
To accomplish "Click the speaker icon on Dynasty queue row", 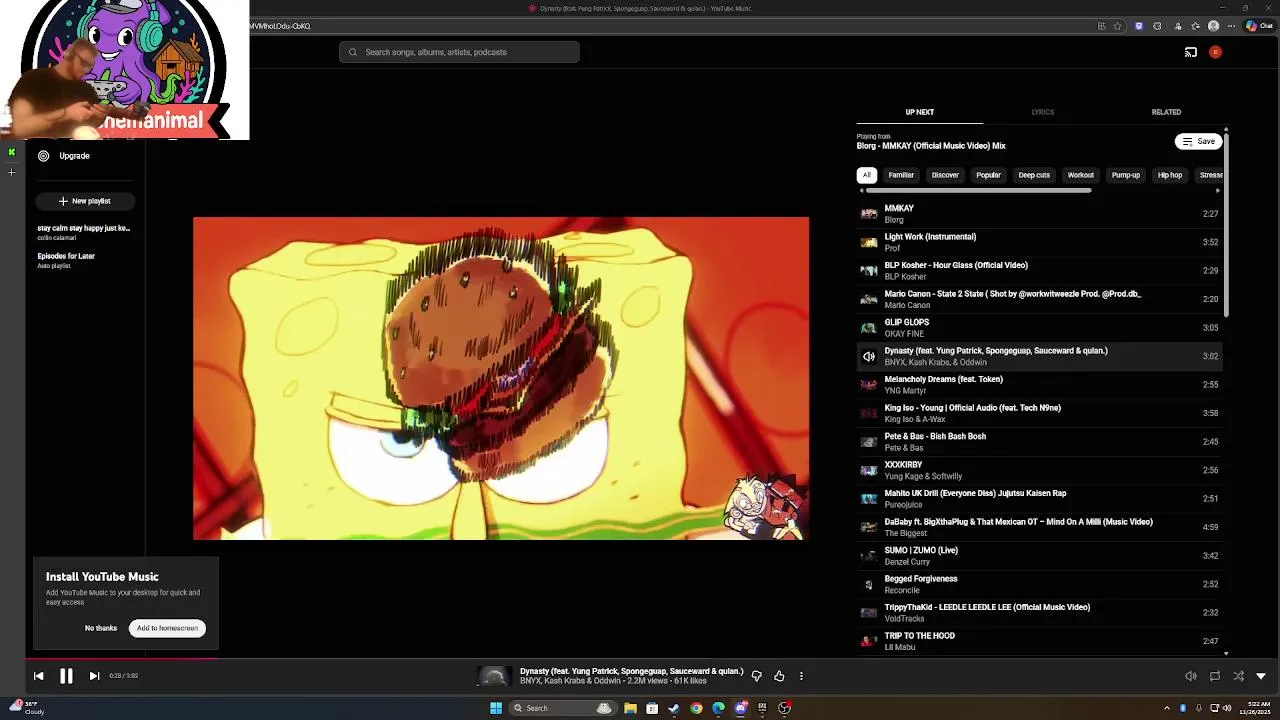I will [x=869, y=356].
